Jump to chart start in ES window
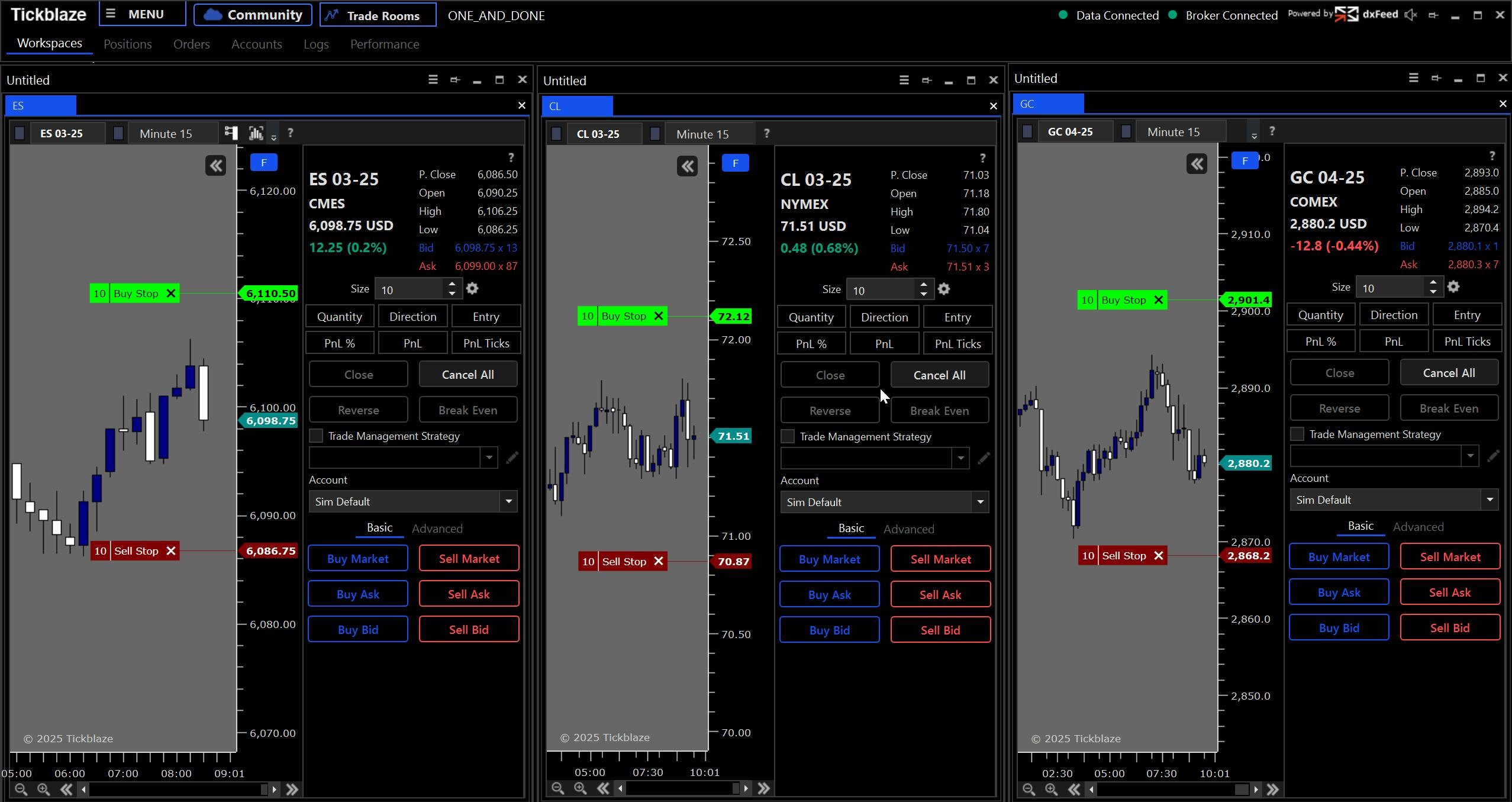Viewport: 1512px width, 802px height. point(66,789)
